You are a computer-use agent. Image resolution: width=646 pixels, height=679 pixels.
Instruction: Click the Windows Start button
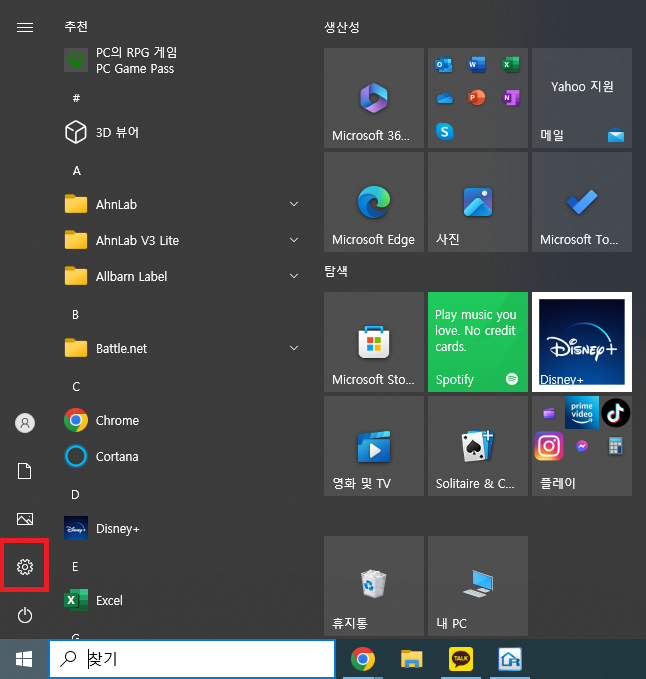click(x=24, y=660)
